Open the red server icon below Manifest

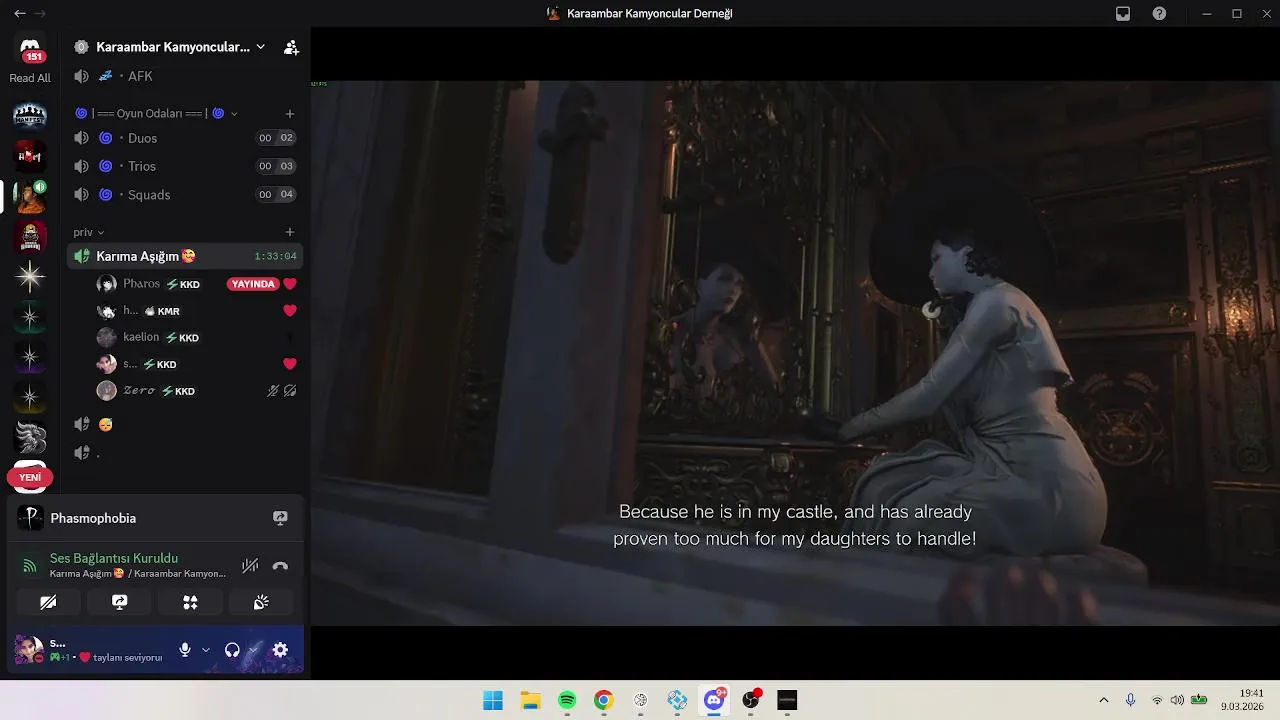tap(30, 156)
